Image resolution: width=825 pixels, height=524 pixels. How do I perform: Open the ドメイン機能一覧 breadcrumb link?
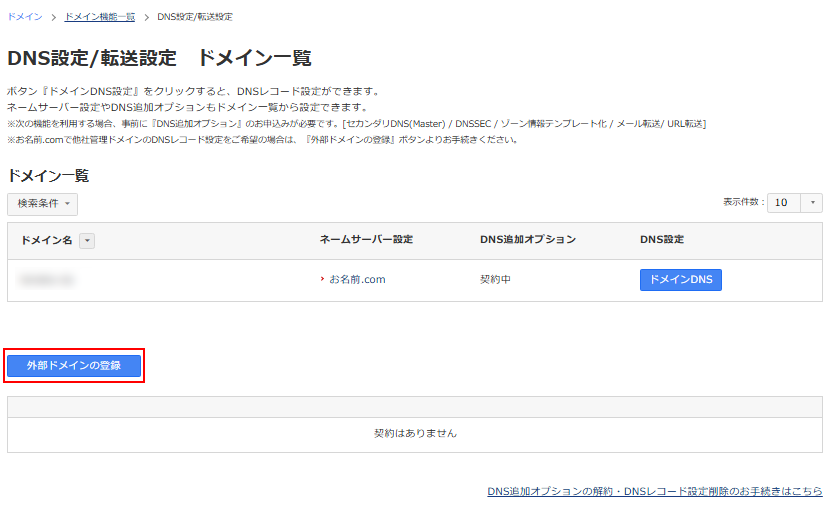pyautogui.click(x=99, y=17)
